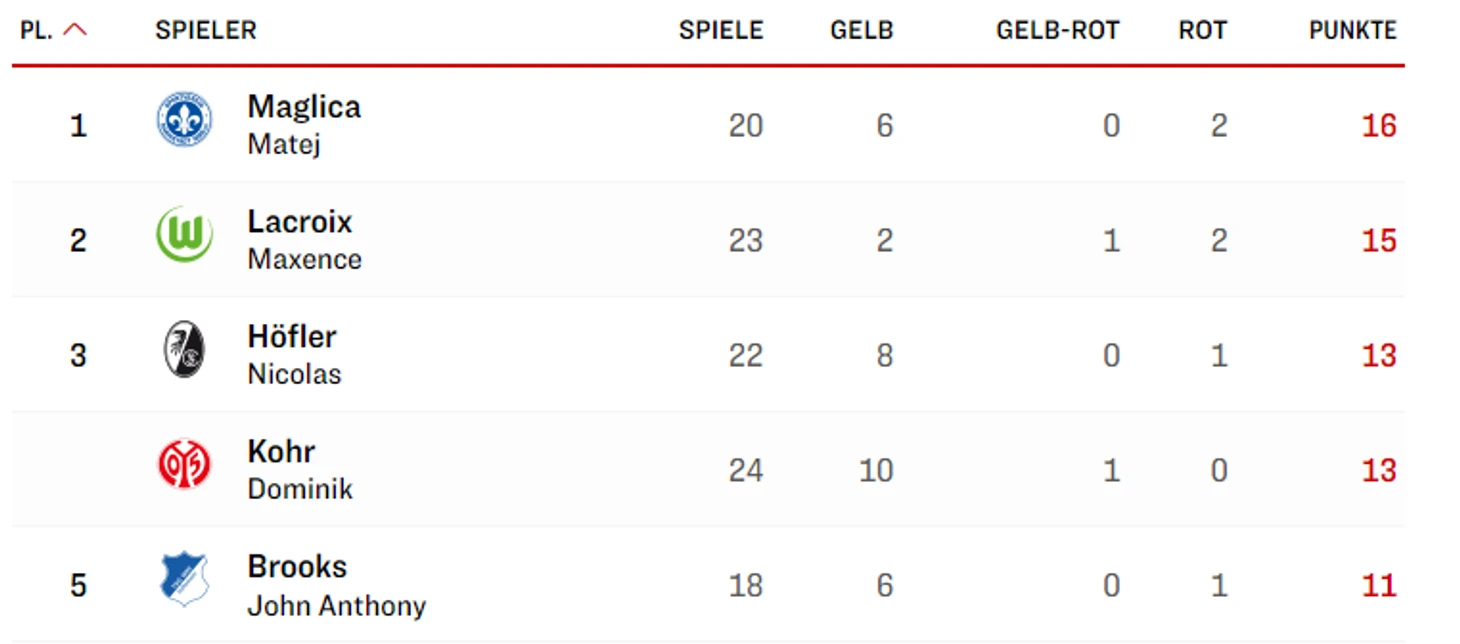Sort table by PL. column header
The height and width of the screenshot is (644, 1460).
36,30
